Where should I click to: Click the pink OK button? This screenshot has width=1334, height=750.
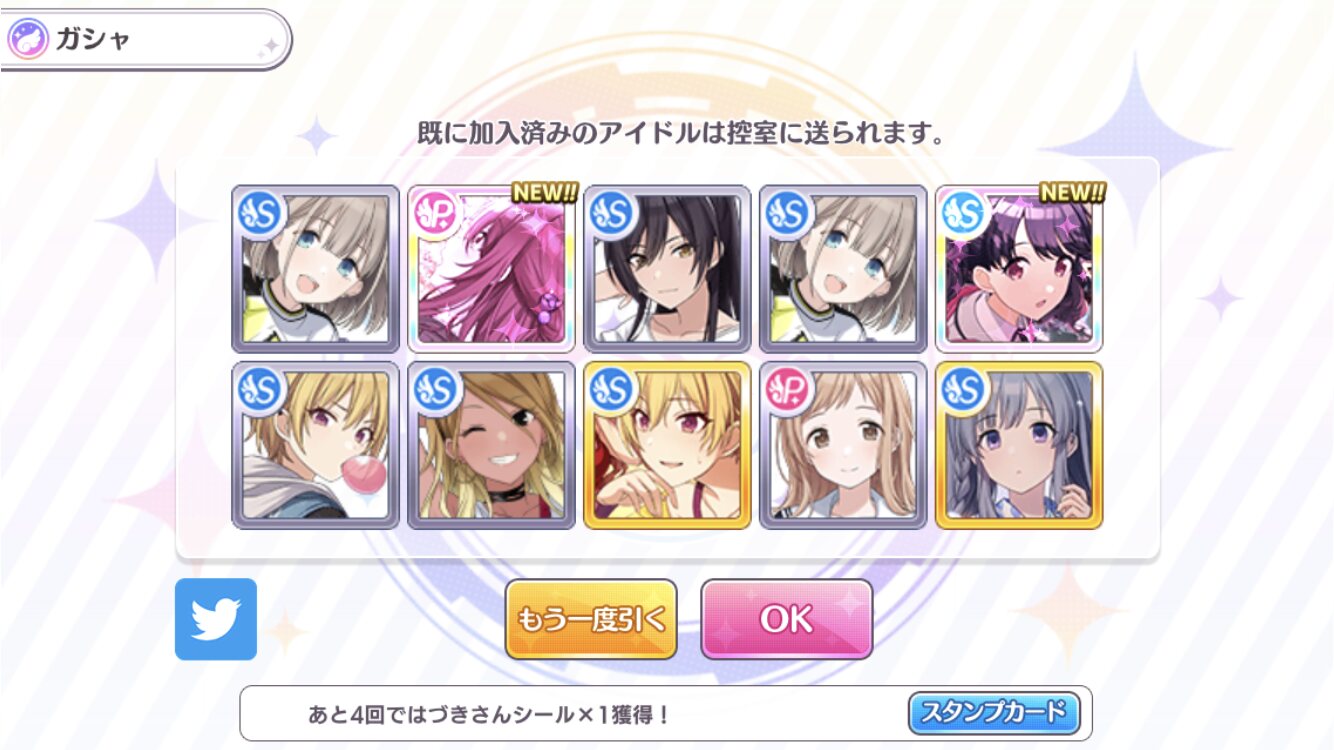(x=786, y=619)
